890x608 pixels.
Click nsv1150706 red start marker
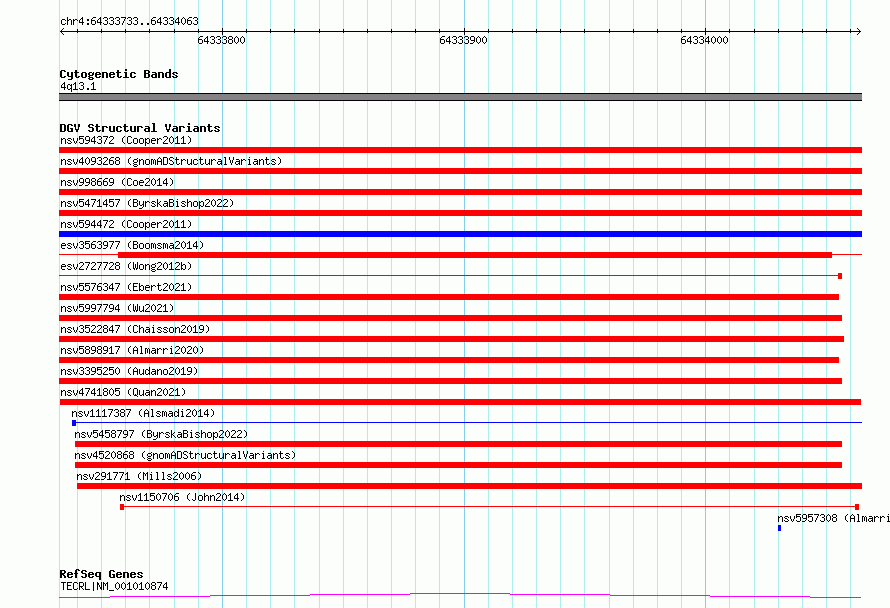(x=122, y=507)
